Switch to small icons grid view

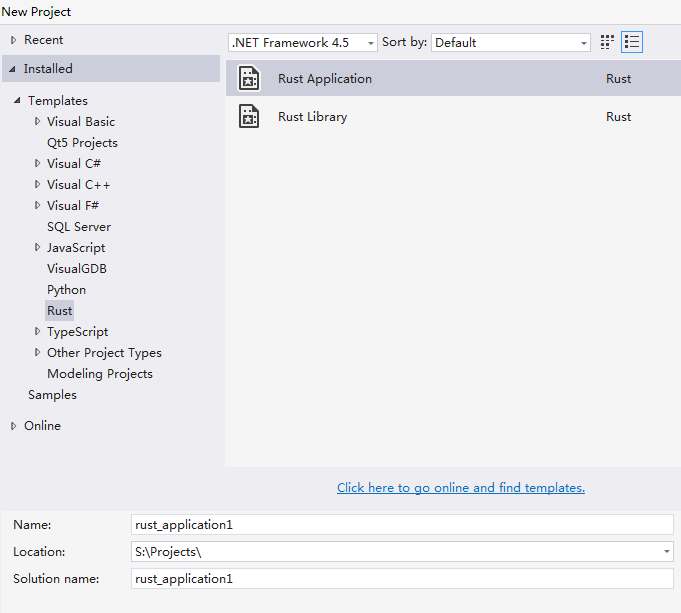tap(607, 42)
